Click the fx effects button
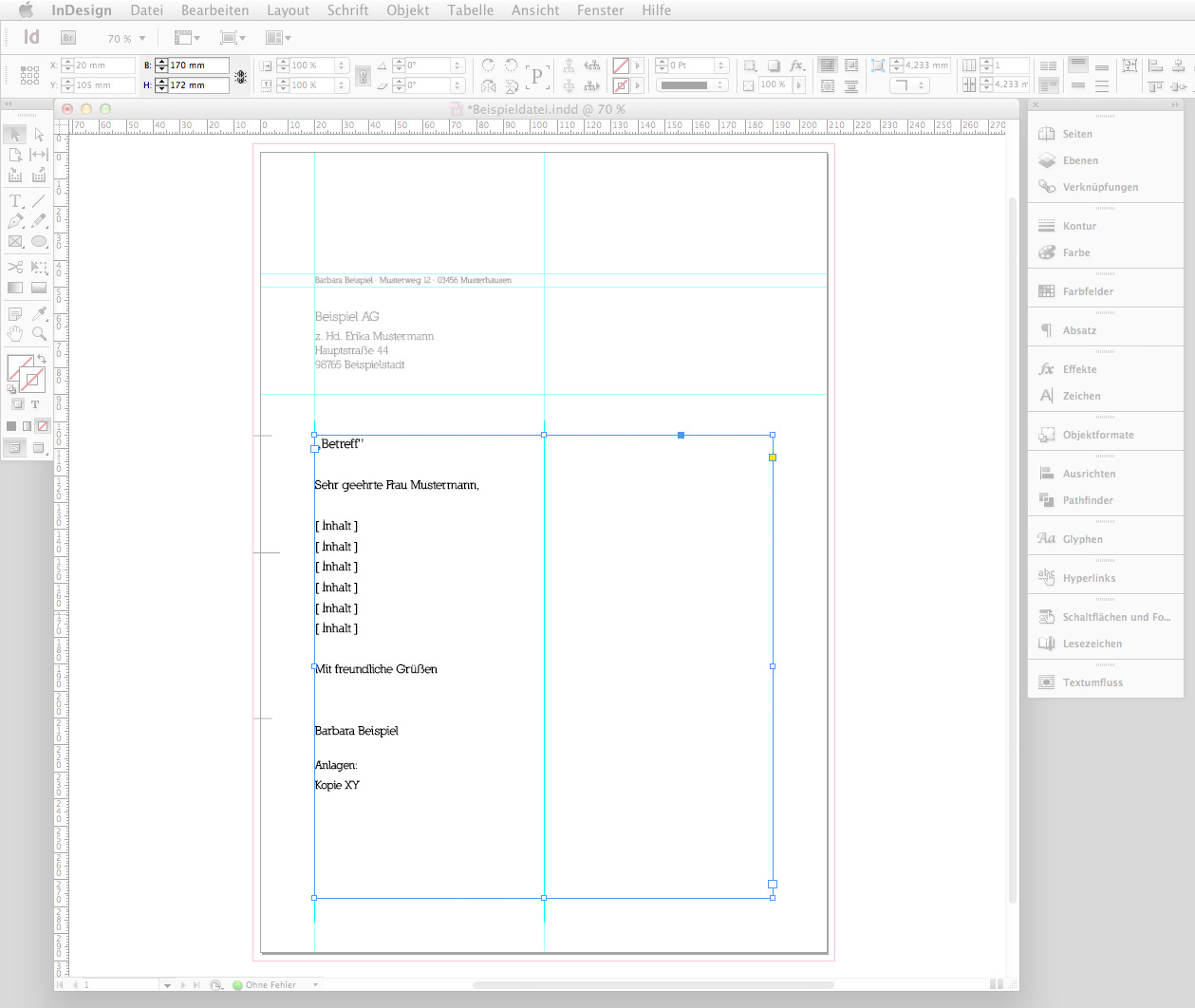 click(796, 65)
